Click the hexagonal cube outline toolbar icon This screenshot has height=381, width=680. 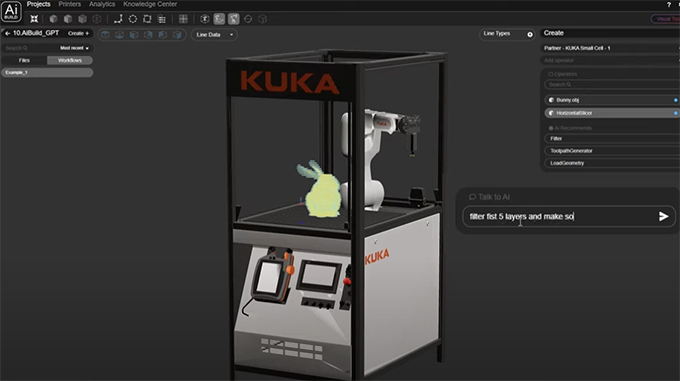[205, 19]
